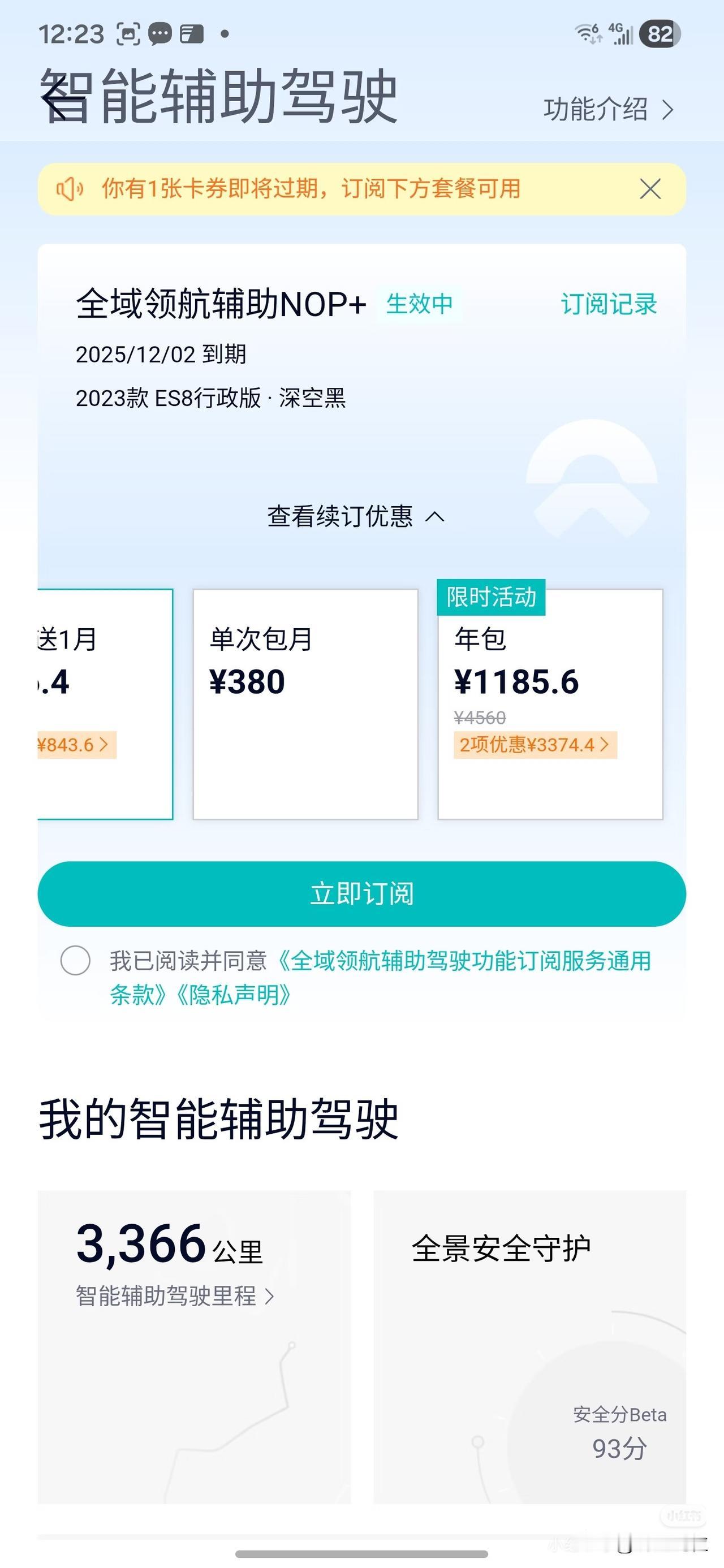Select the partially visible 送1月 plan

point(105,704)
